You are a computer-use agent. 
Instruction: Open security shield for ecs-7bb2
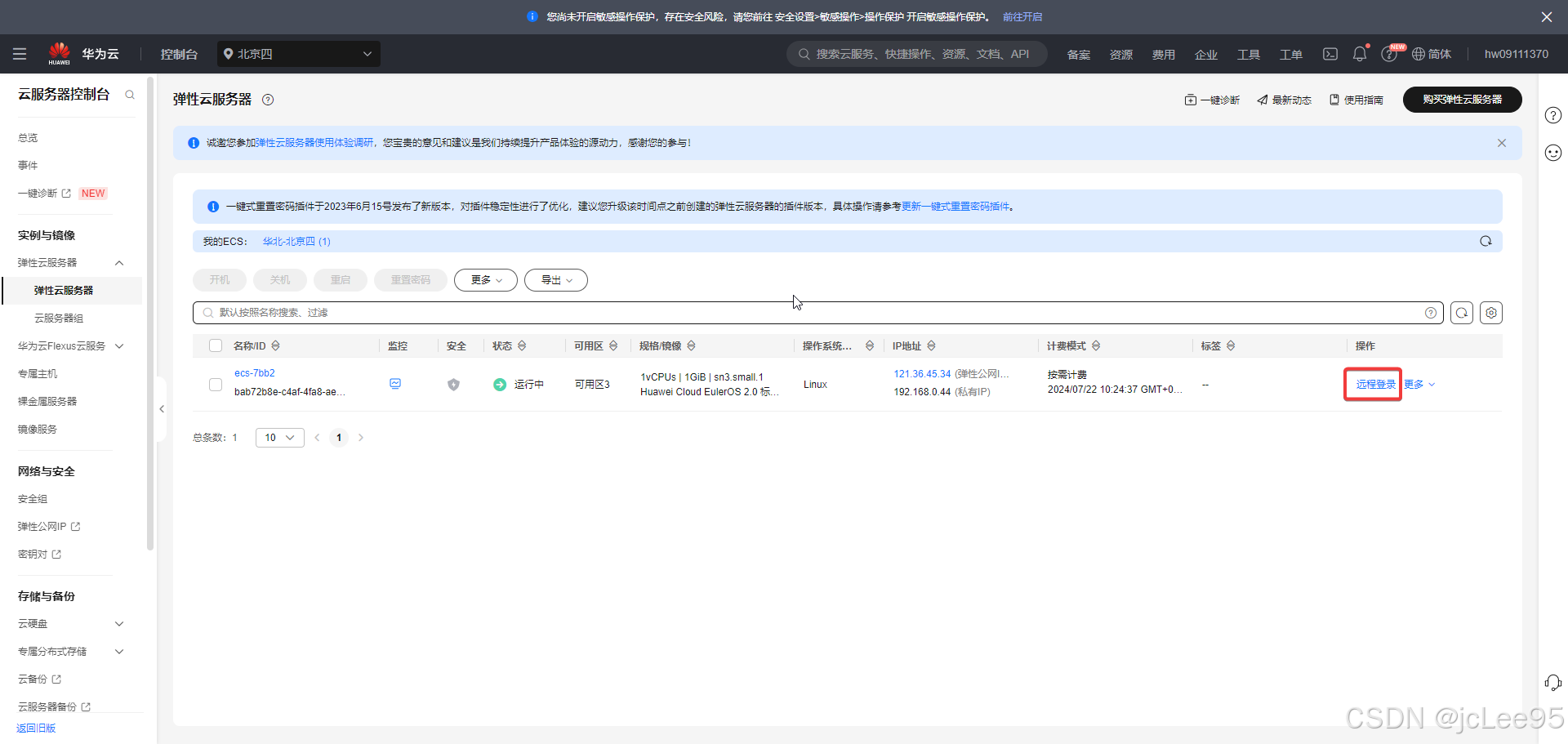(454, 384)
